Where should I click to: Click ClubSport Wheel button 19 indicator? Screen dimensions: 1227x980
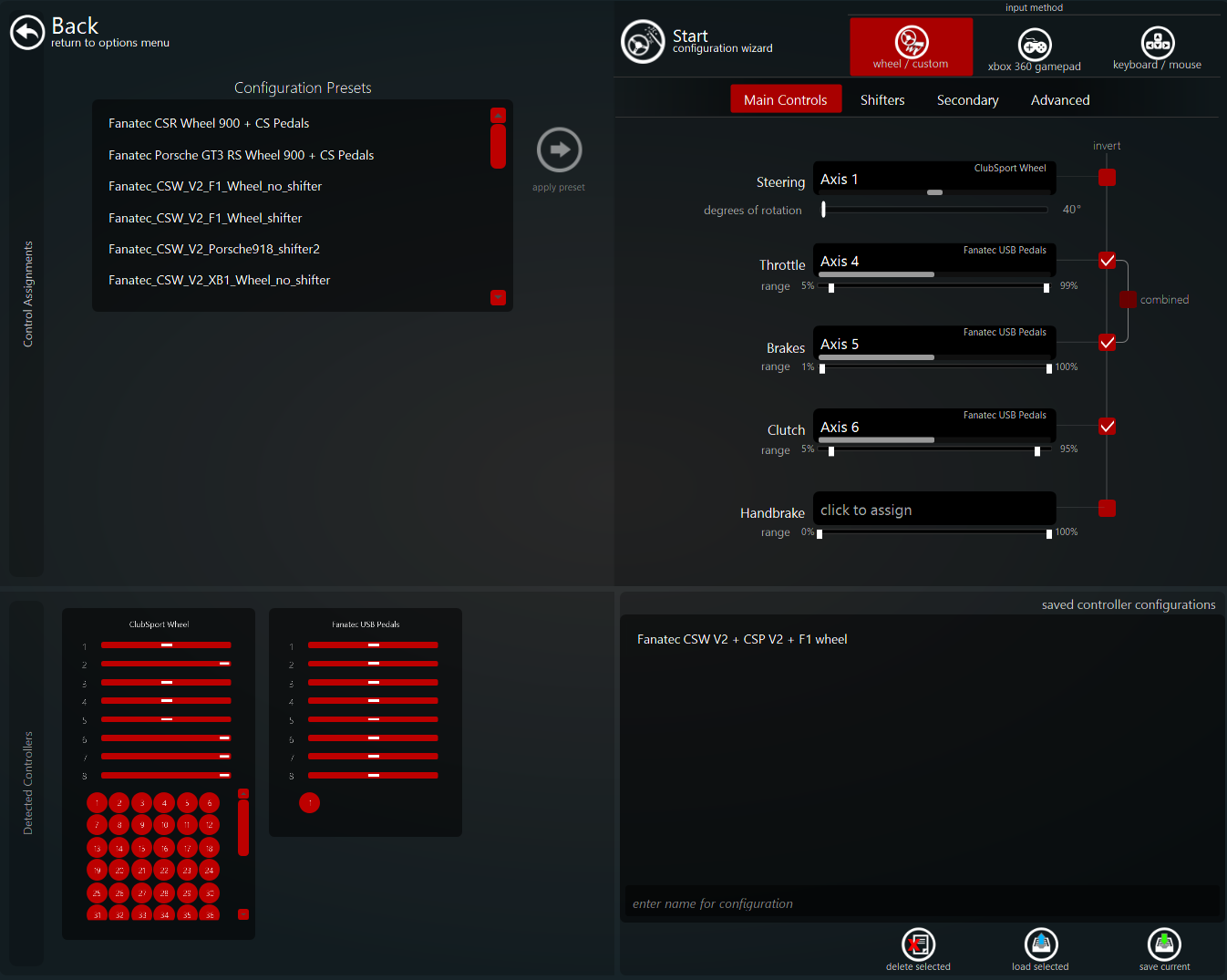[x=97, y=871]
